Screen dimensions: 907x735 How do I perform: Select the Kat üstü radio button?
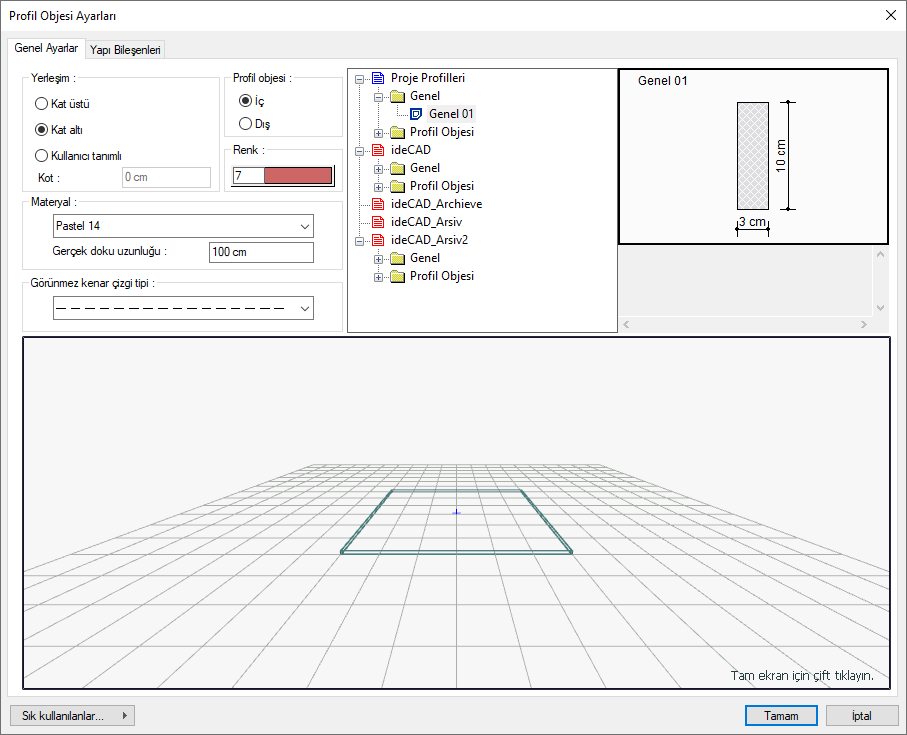point(42,103)
